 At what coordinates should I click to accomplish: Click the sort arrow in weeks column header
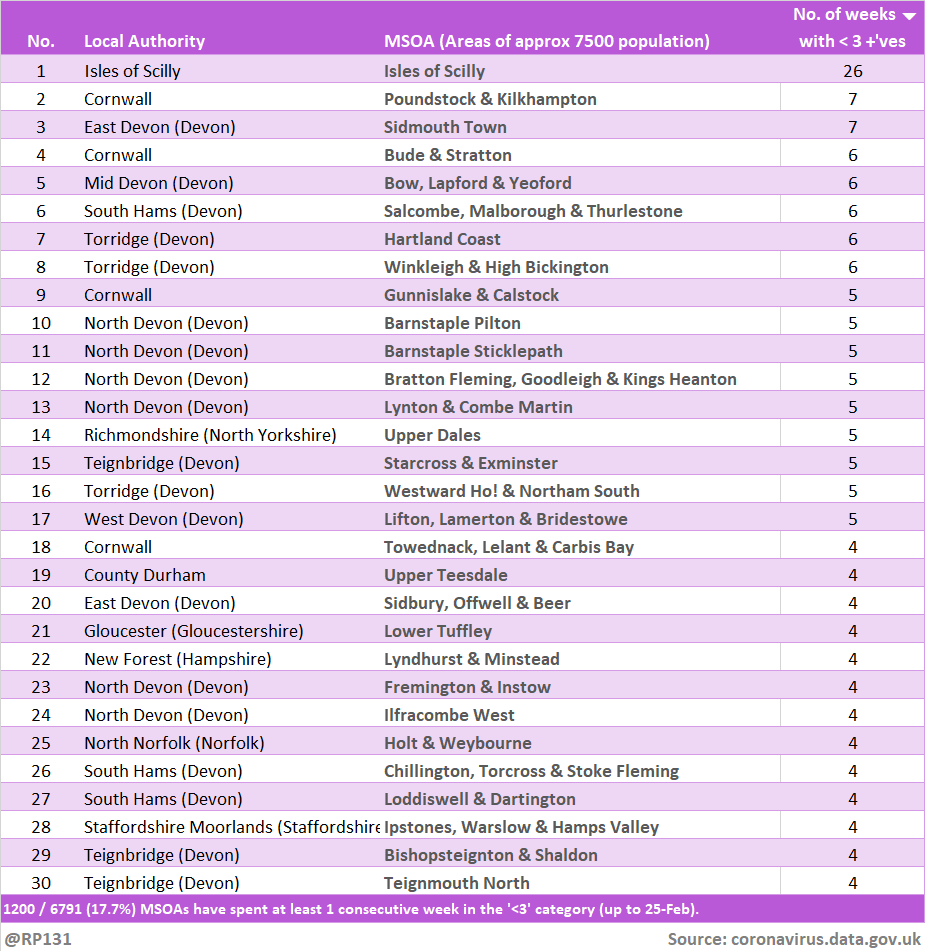pyautogui.click(x=909, y=15)
